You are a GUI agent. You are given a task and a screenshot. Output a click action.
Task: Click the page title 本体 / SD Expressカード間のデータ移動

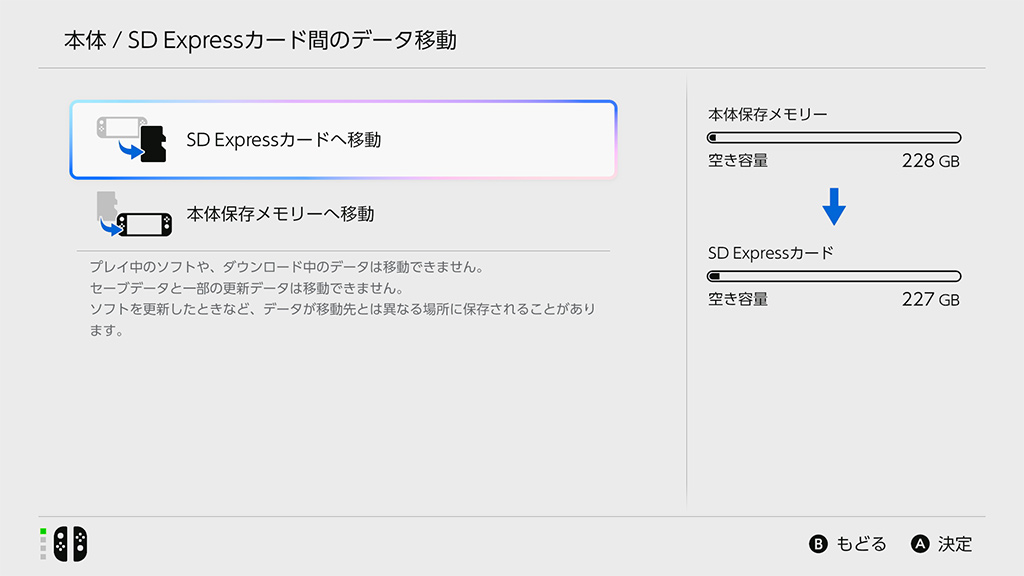pyautogui.click(x=260, y=41)
